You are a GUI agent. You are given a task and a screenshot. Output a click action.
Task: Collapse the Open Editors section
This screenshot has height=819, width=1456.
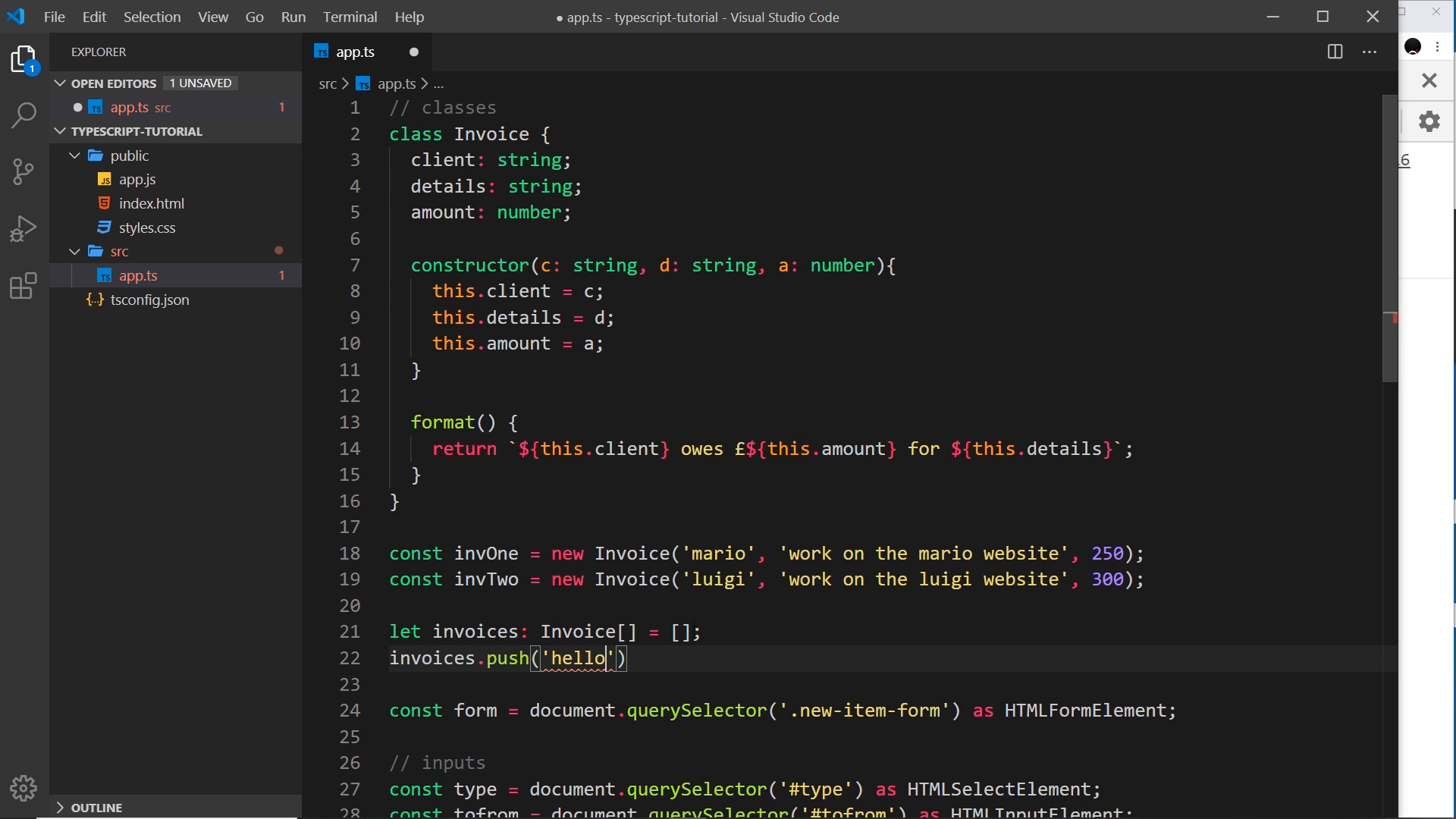(x=61, y=83)
